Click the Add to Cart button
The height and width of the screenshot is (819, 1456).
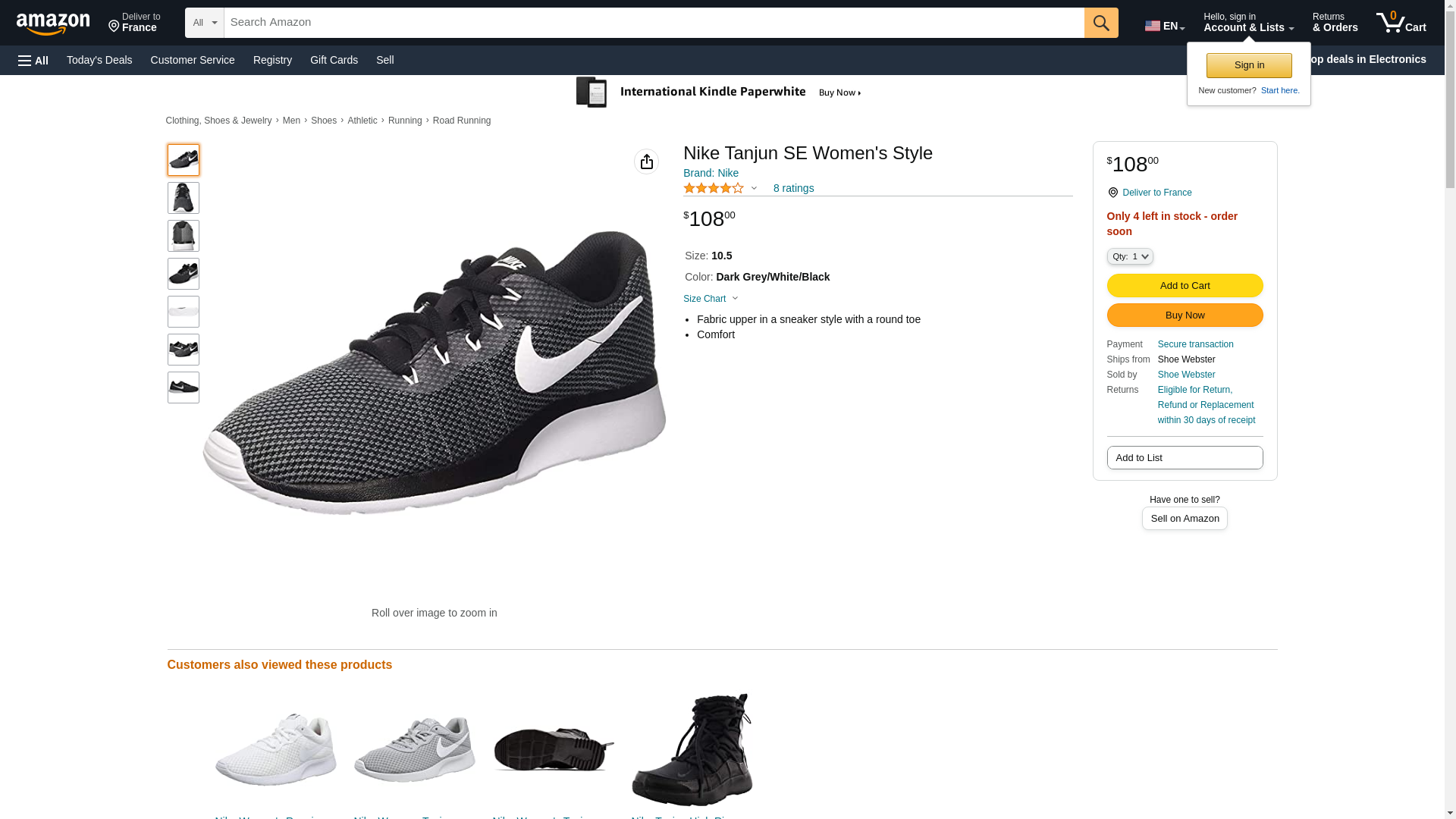click(x=1185, y=286)
